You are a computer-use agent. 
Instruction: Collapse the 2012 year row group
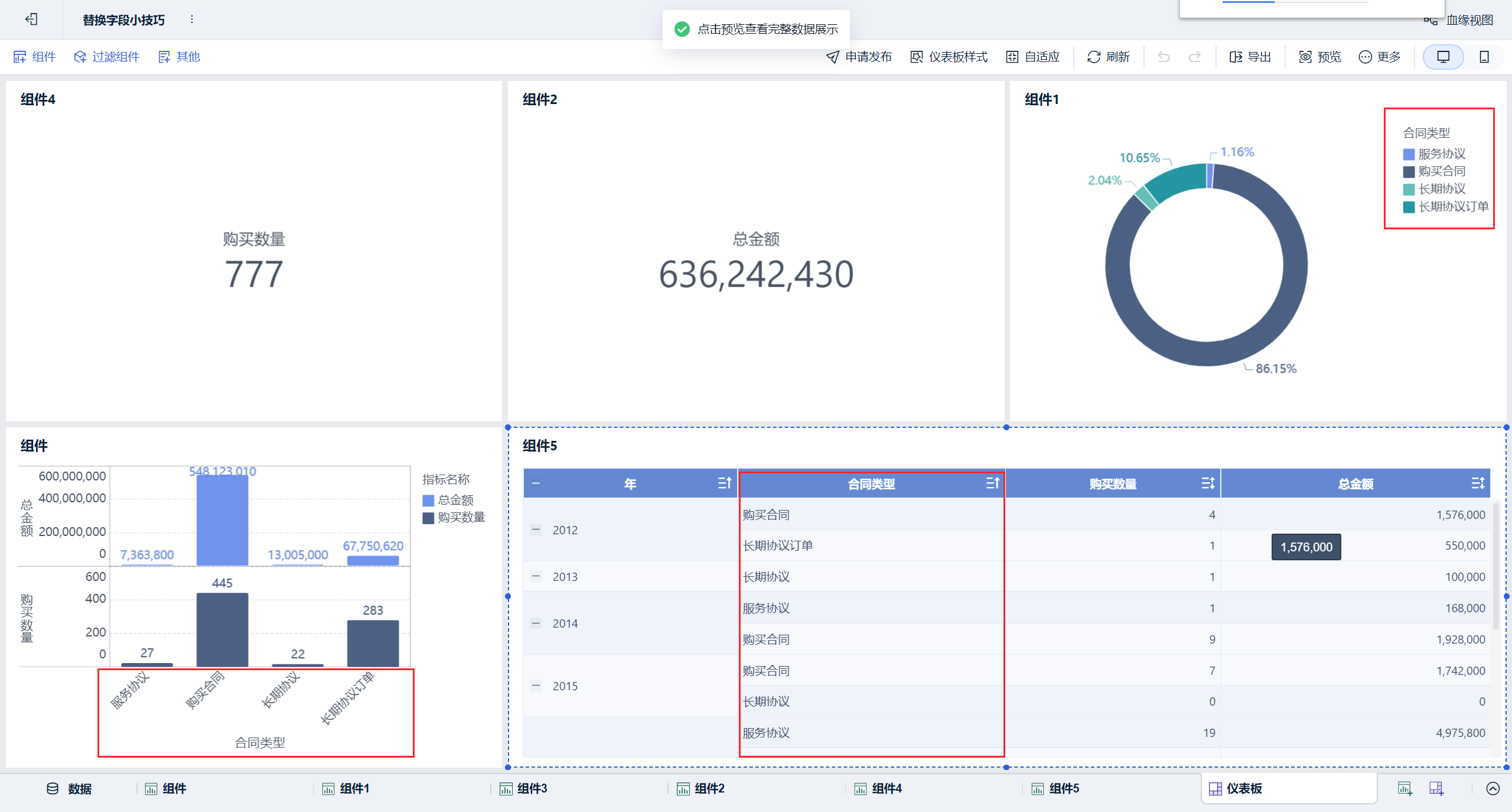pos(536,530)
